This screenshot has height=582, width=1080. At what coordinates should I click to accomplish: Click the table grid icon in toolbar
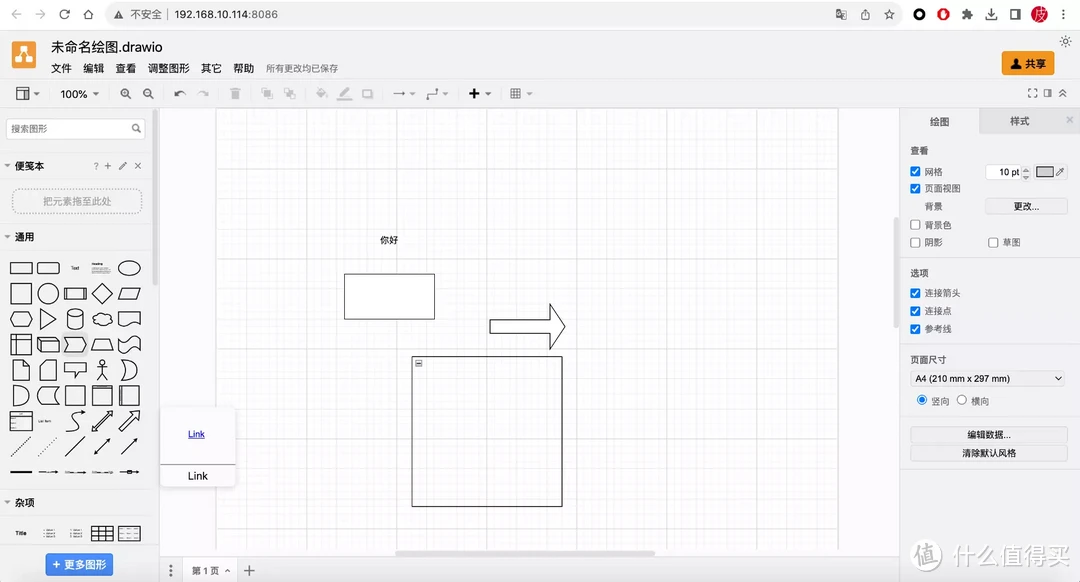[516, 94]
